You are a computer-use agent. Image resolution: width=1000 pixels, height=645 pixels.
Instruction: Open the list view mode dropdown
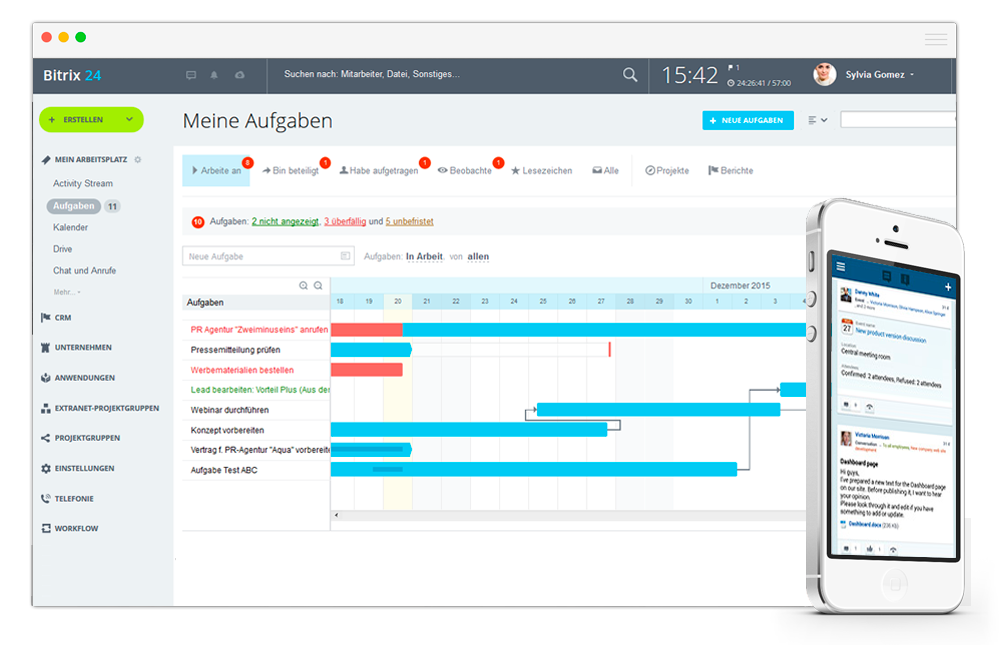pyautogui.click(x=817, y=120)
